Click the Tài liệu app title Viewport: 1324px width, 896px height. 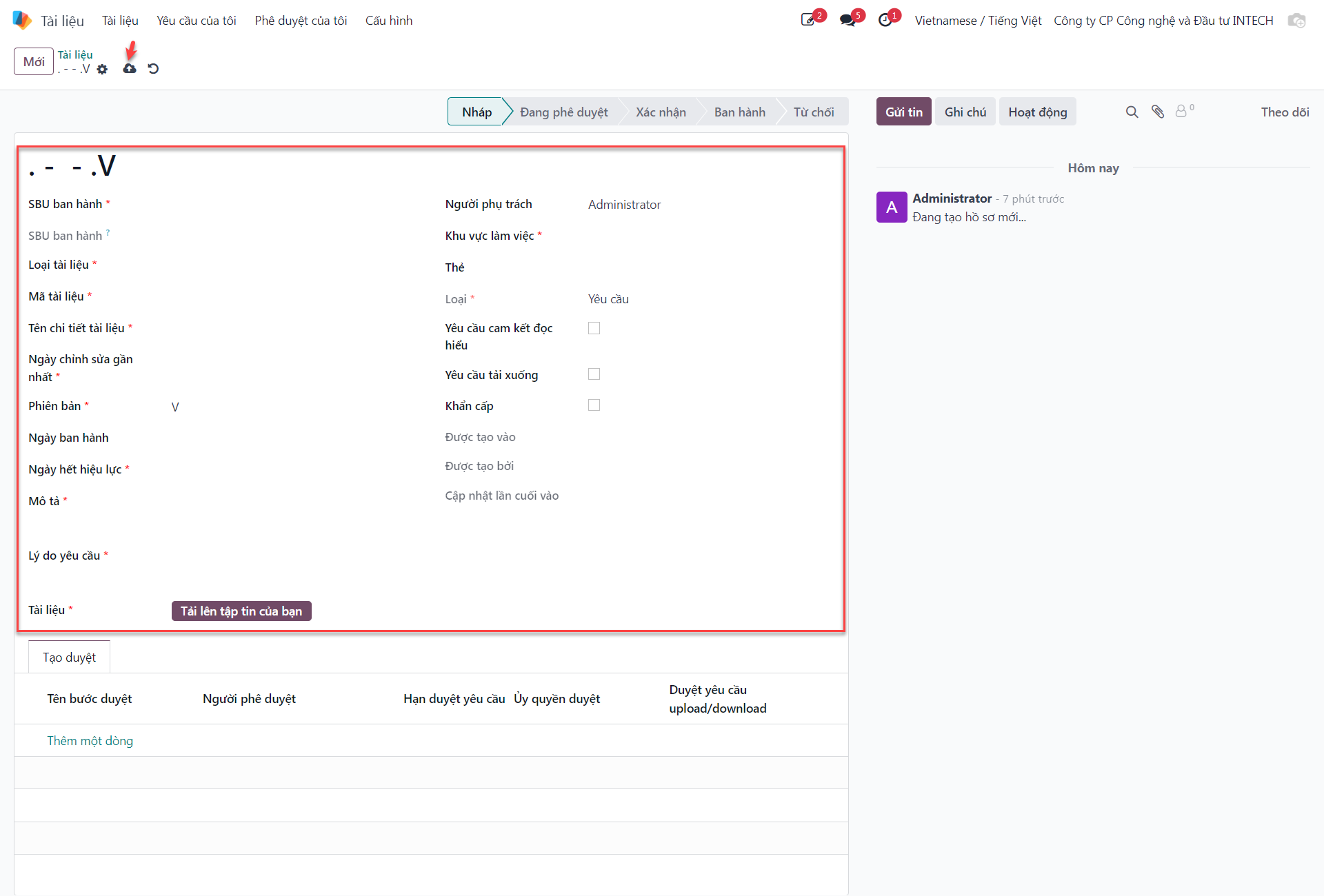[62, 21]
